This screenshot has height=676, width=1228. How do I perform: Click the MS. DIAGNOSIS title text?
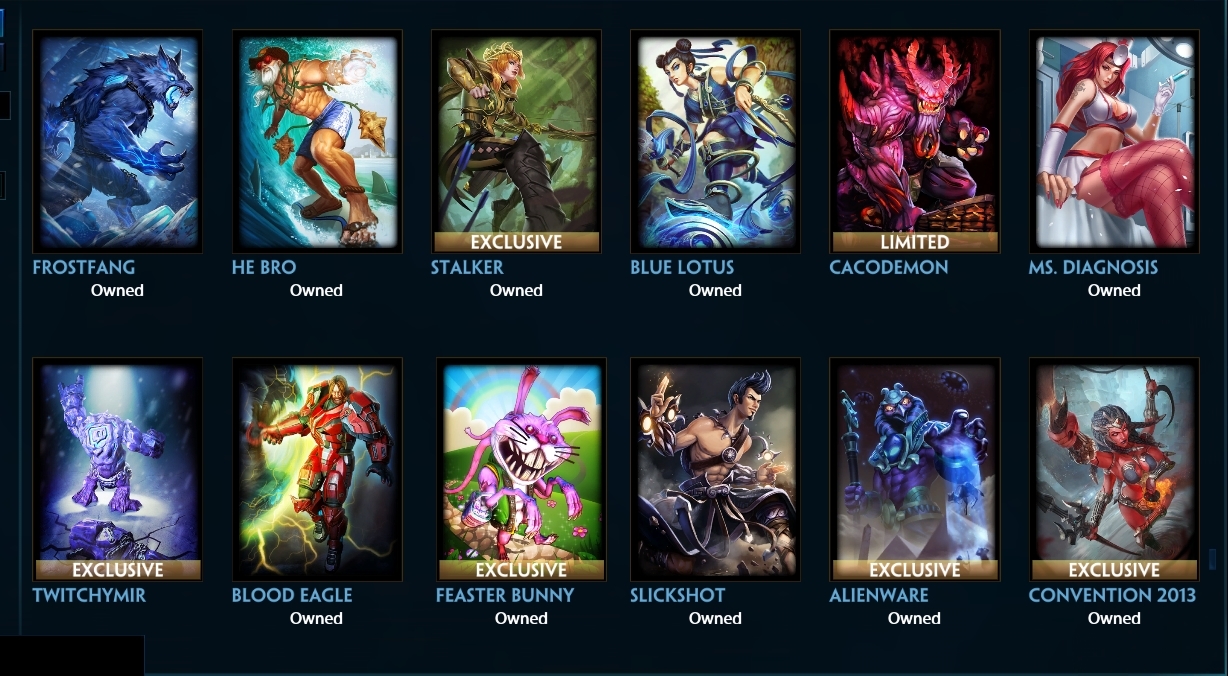[1094, 267]
